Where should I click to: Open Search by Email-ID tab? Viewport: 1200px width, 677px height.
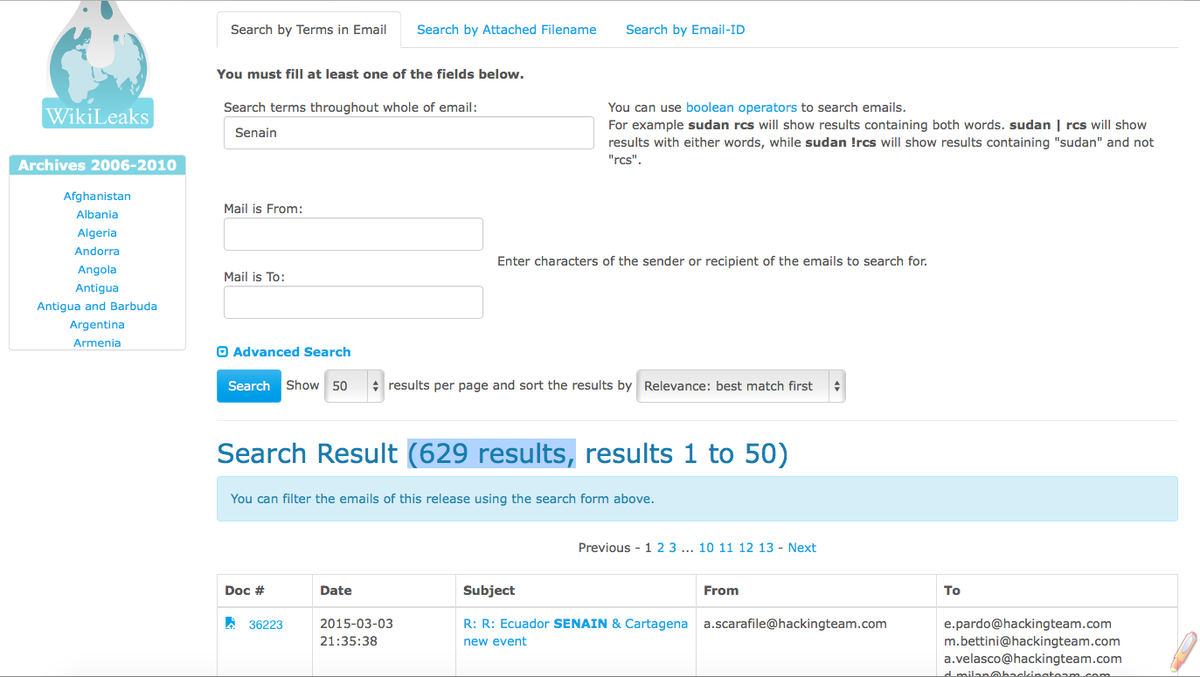tap(685, 30)
